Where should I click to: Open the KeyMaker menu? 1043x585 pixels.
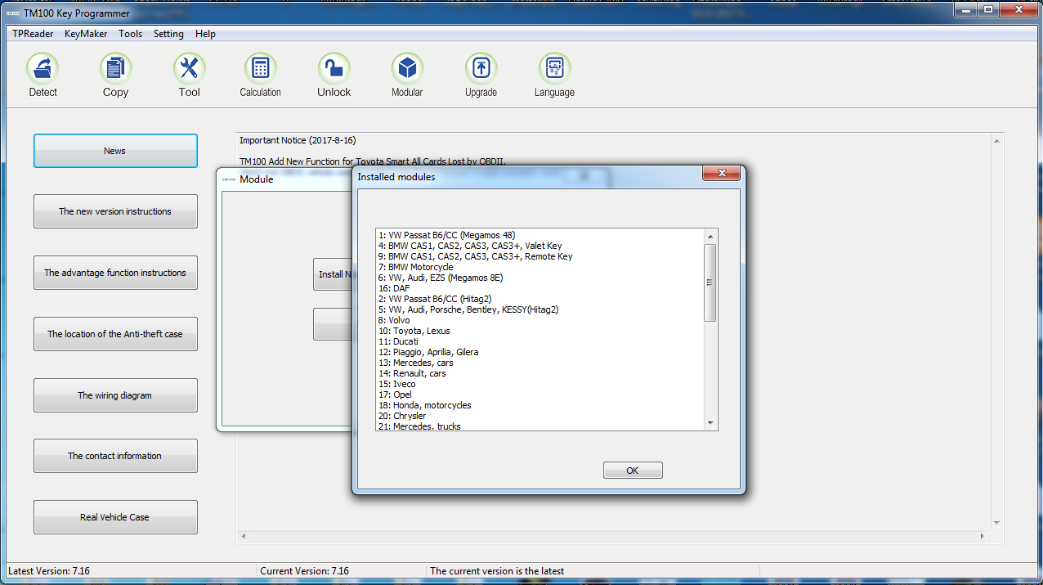(x=85, y=34)
